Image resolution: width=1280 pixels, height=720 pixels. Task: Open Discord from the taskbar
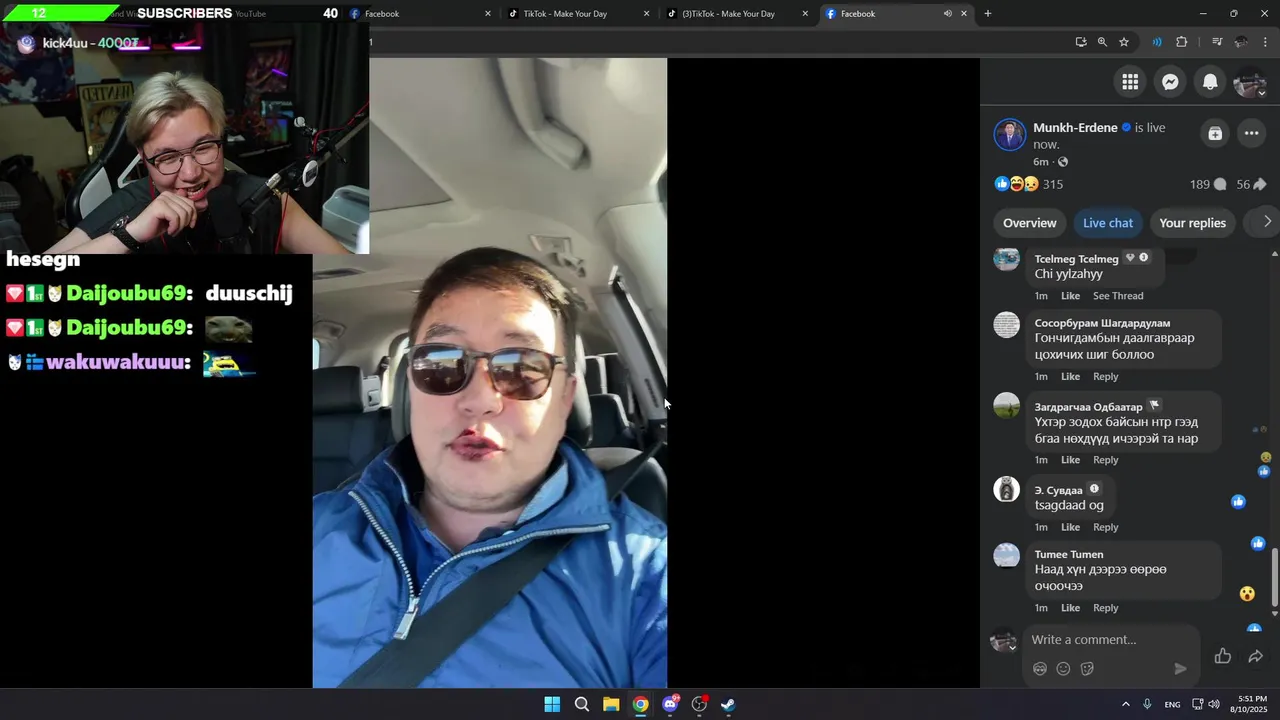click(670, 704)
